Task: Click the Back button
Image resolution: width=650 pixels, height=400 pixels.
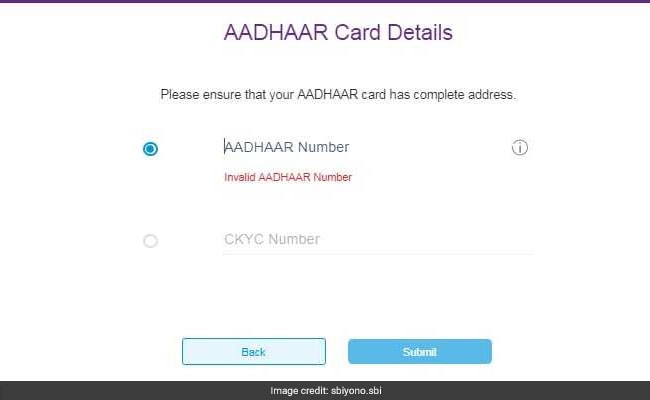Action: tap(254, 352)
